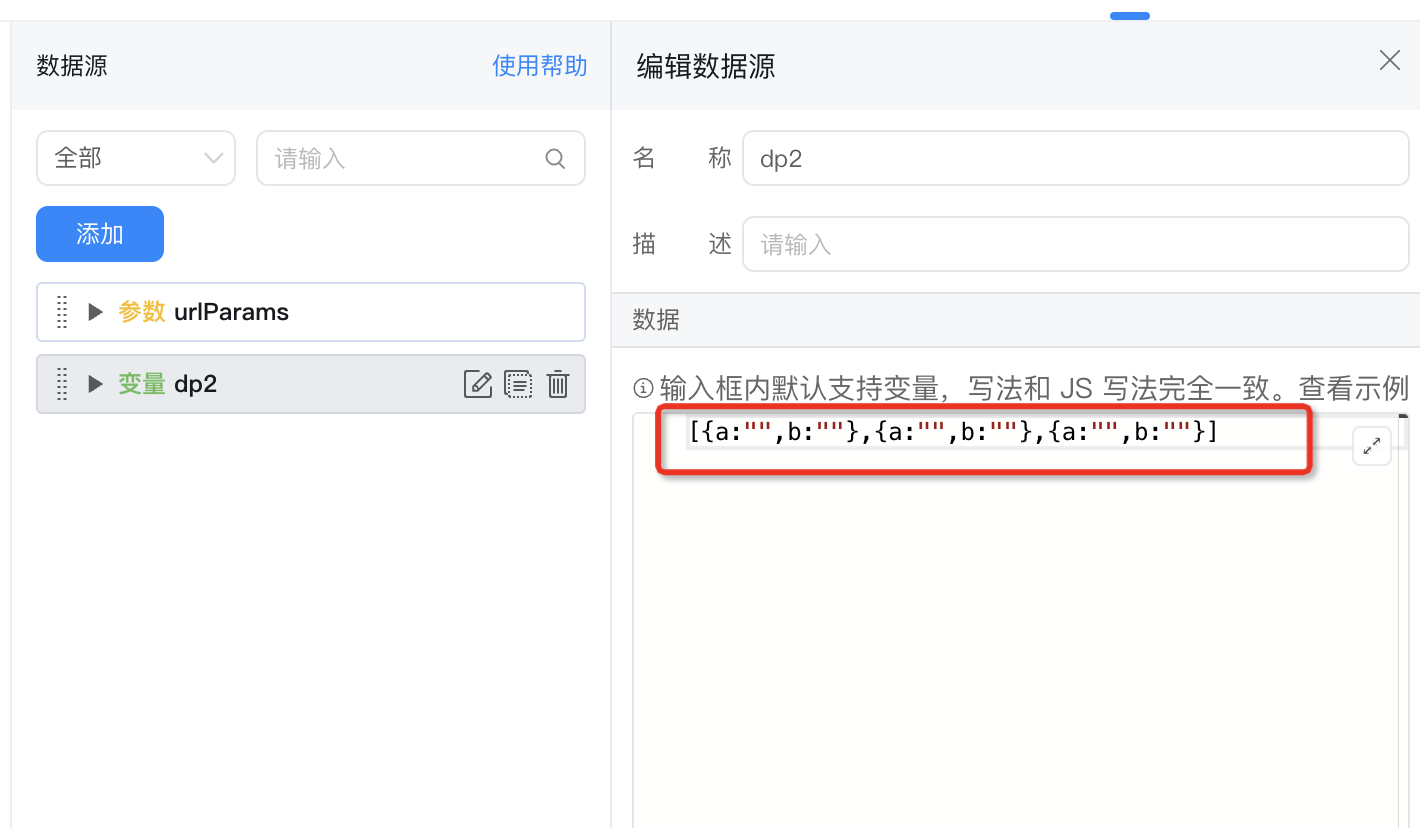This screenshot has height=828, width=1420.
Task: Delete the dp2 variable with trash icon
Action: [558, 384]
